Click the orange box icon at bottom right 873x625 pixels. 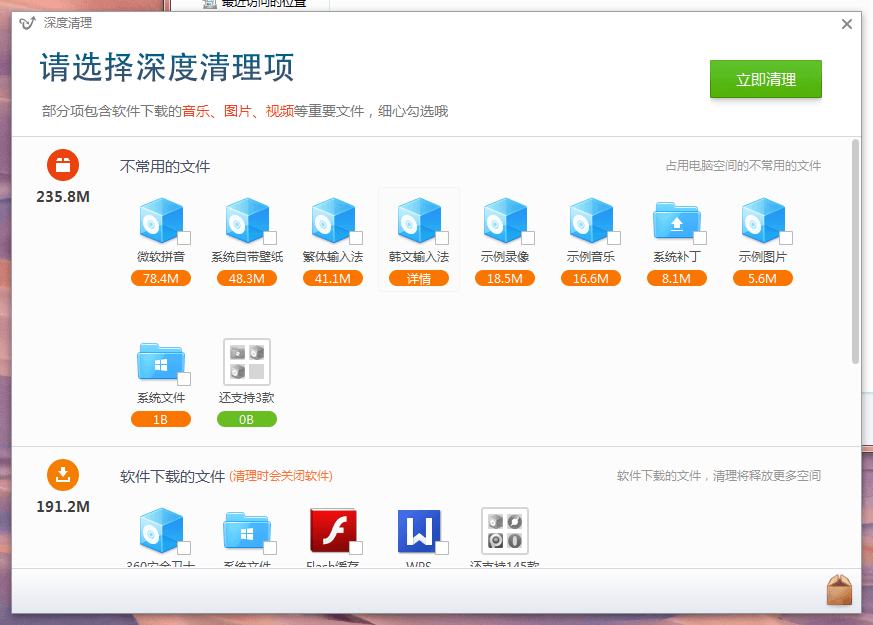point(839,590)
